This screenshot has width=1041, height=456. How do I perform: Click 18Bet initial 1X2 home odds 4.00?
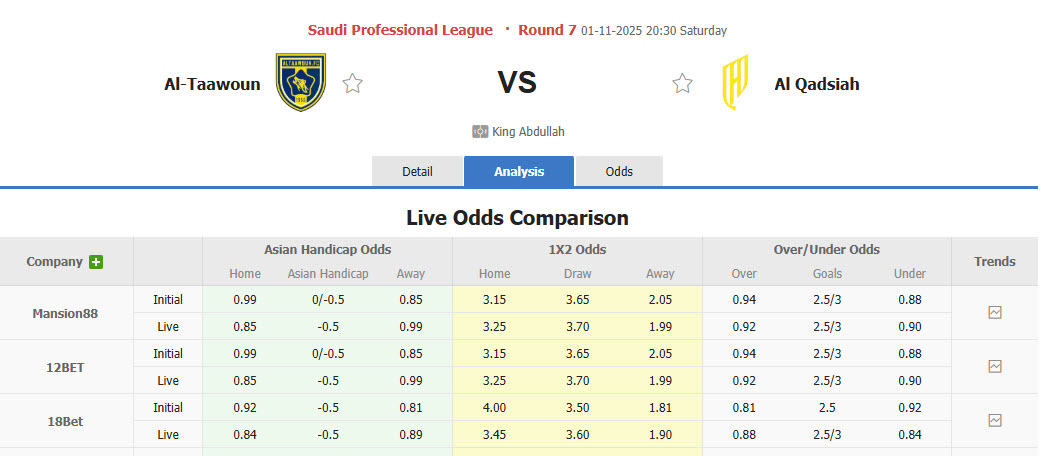(x=494, y=408)
